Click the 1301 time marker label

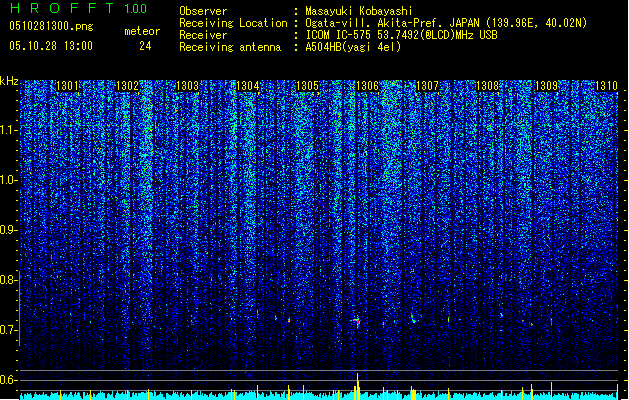67,86
